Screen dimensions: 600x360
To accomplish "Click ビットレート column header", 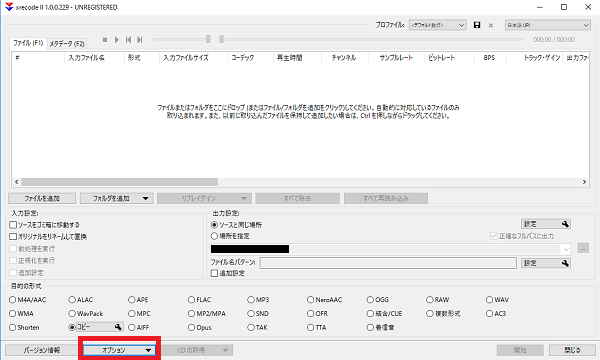I will point(442,58).
